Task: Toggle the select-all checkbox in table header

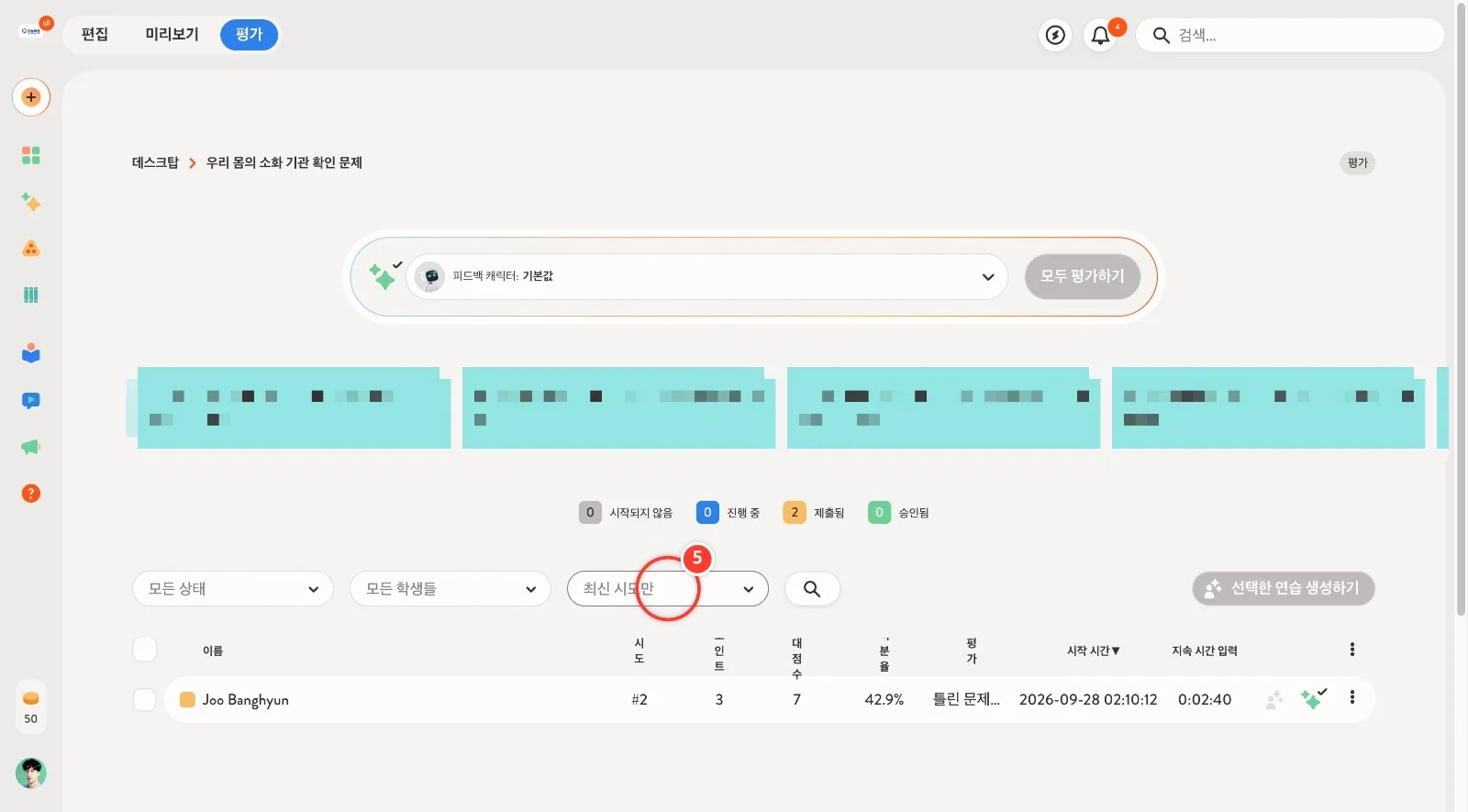Action: tap(145, 650)
